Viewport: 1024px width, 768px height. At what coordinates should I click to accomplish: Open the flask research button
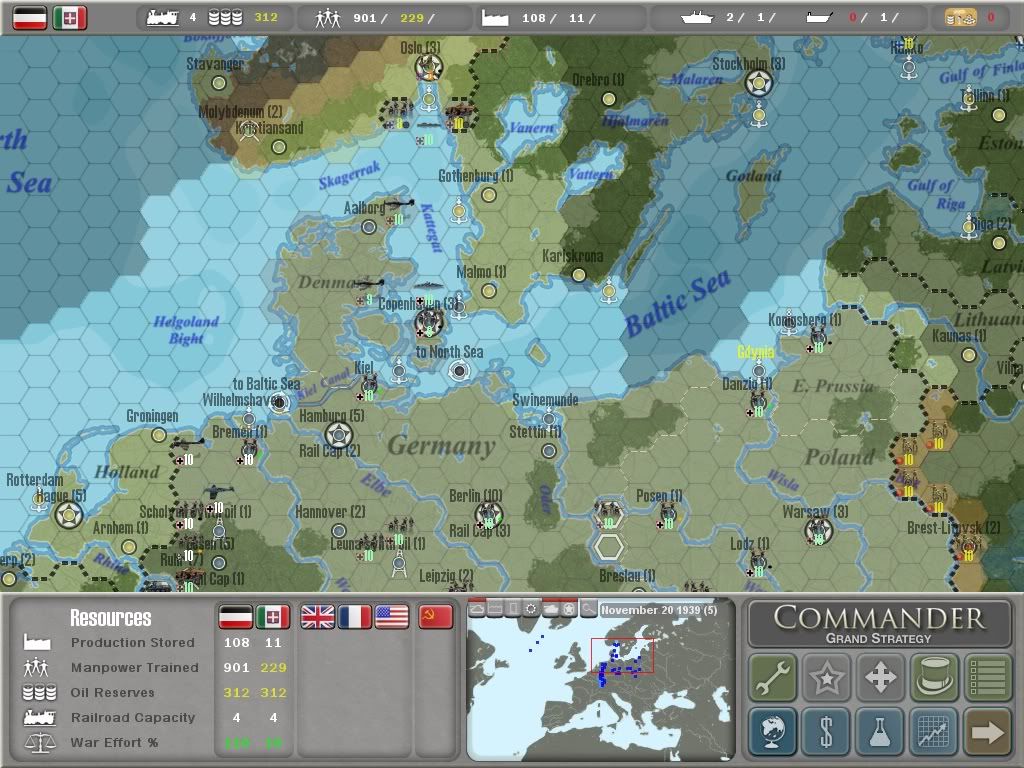click(x=880, y=731)
